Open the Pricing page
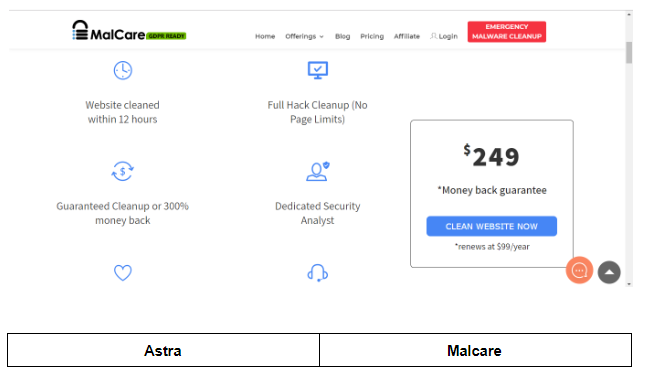 tap(372, 36)
